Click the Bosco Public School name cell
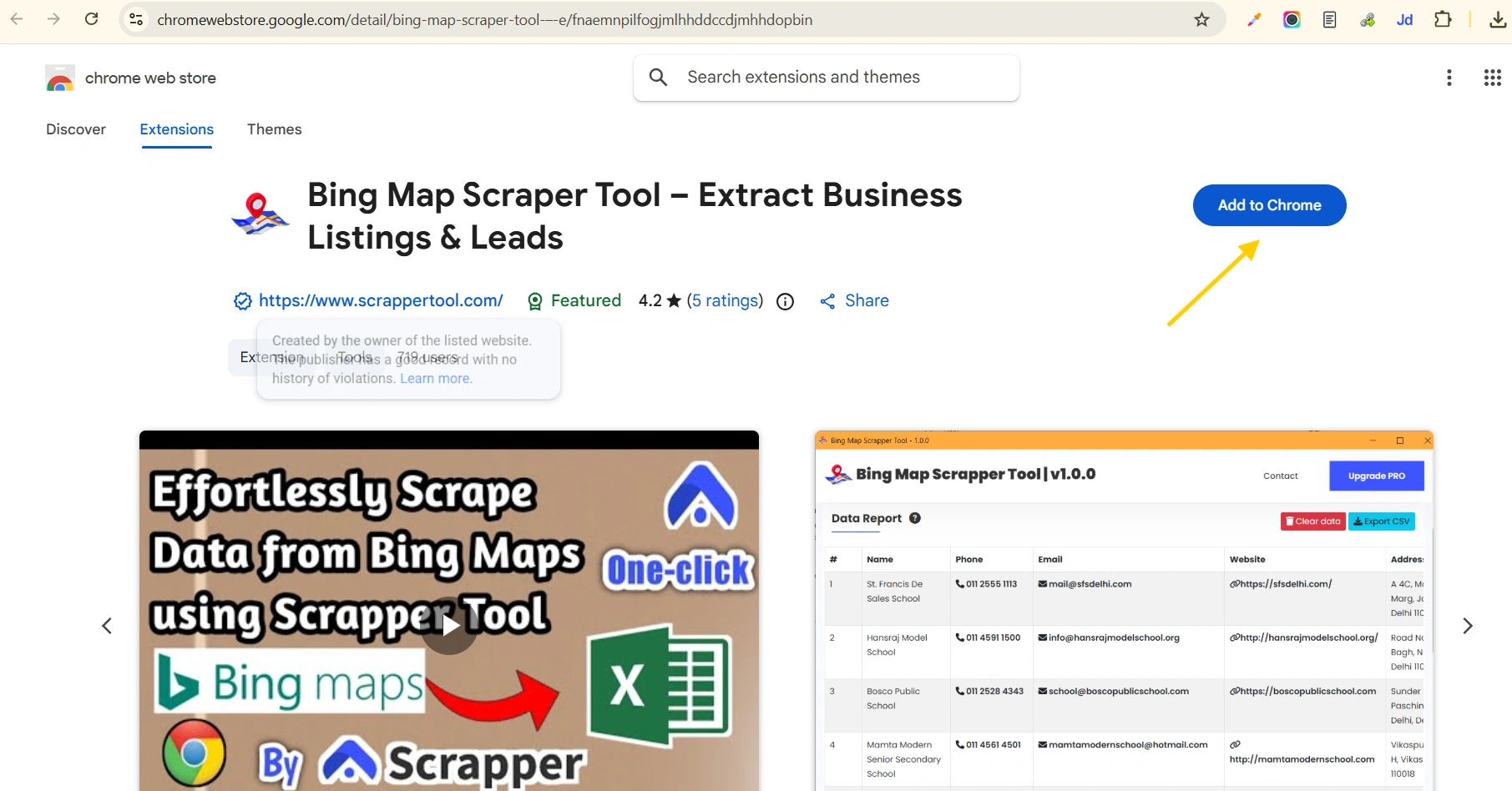 (893, 698)
